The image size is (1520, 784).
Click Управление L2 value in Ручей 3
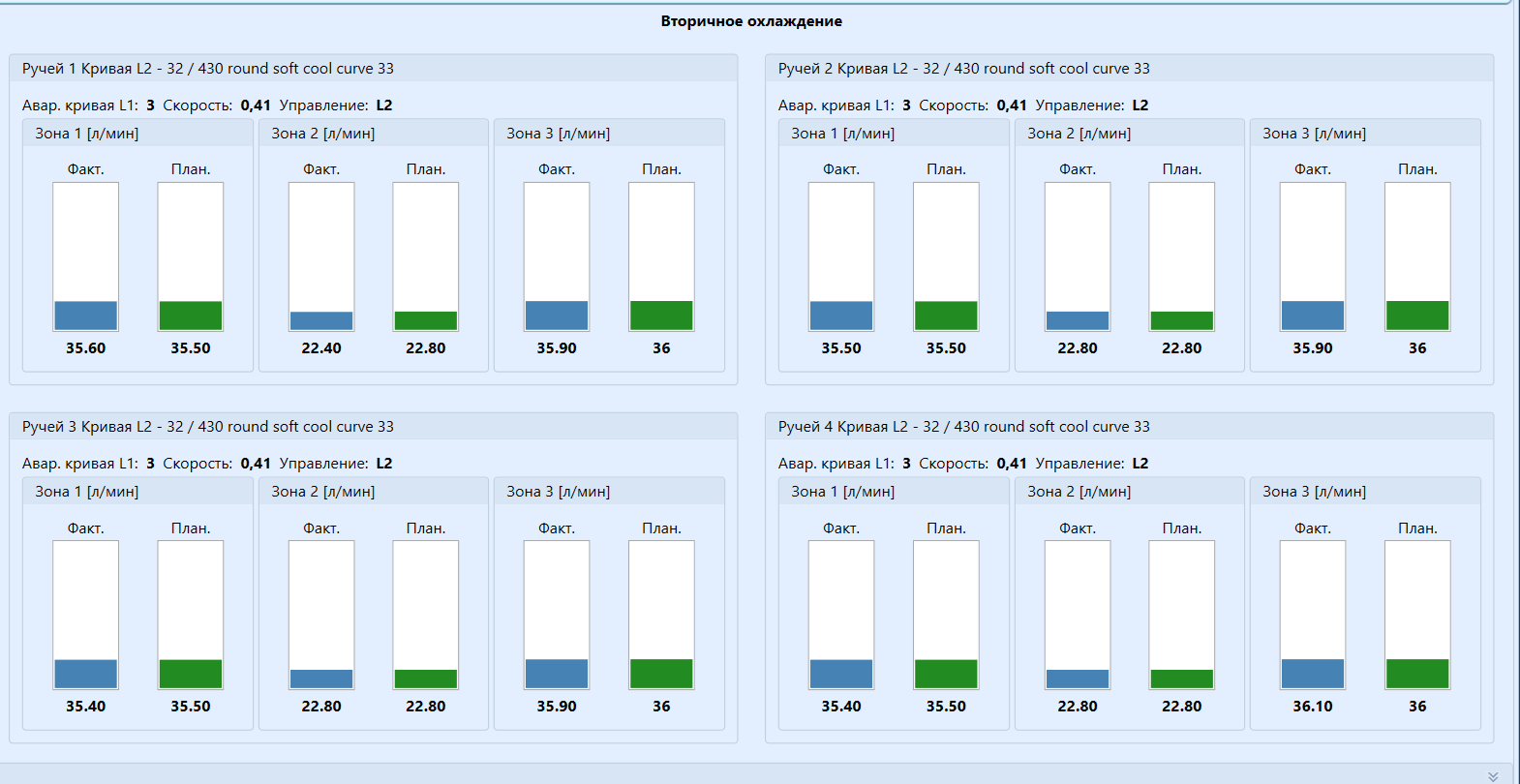tap(384, 464)
